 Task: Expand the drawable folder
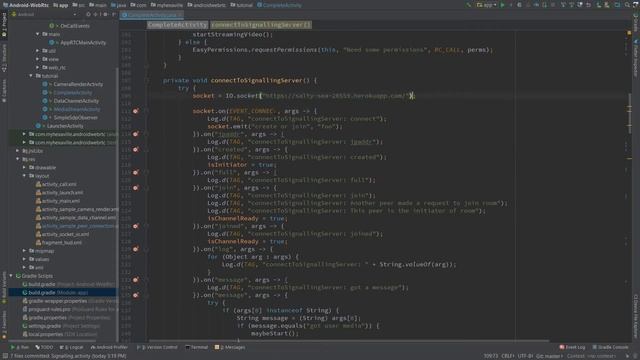[24, 168]
